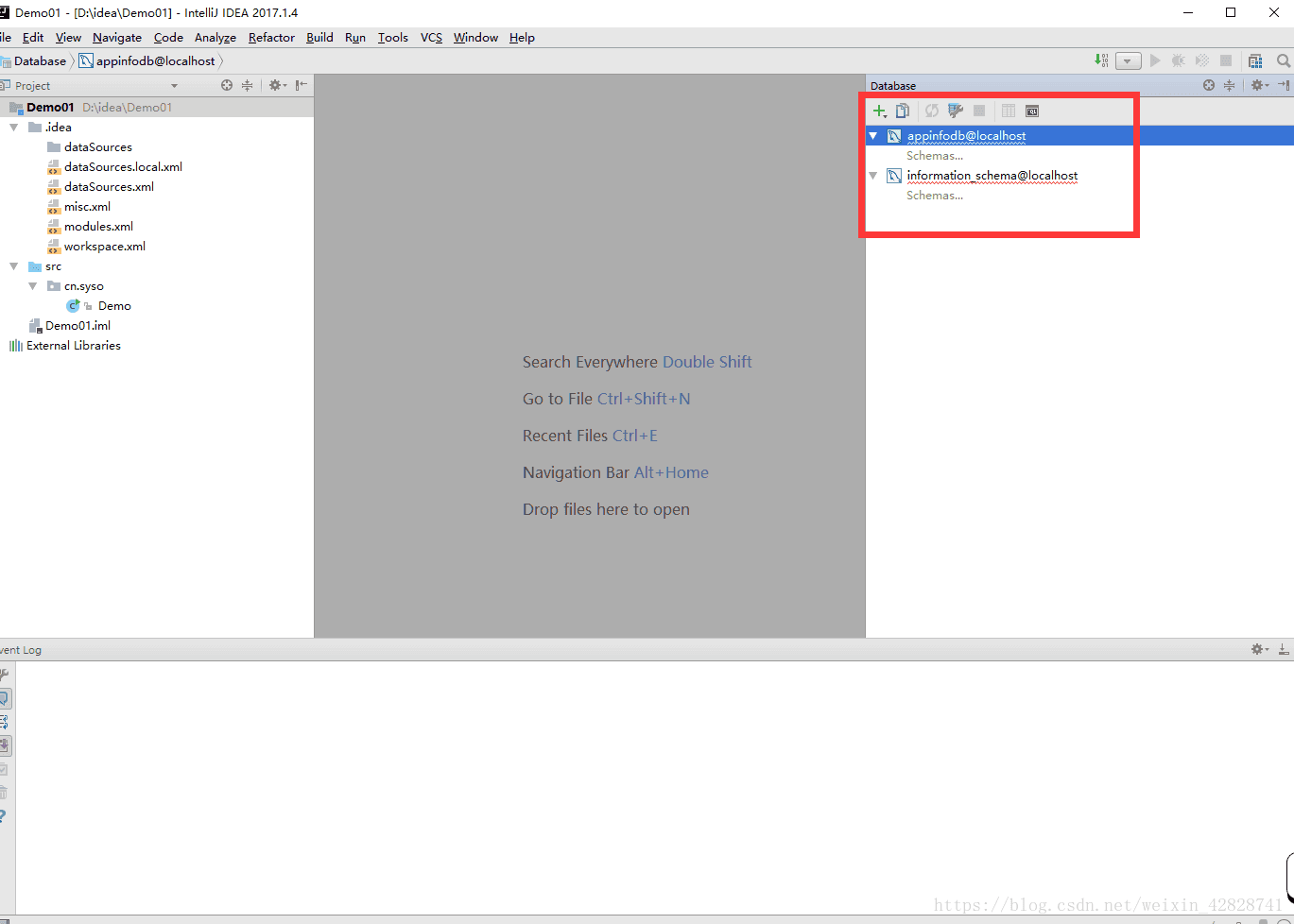
Task: Click Mark all as read icon in Event Log
Action: (x=4, y=769)
